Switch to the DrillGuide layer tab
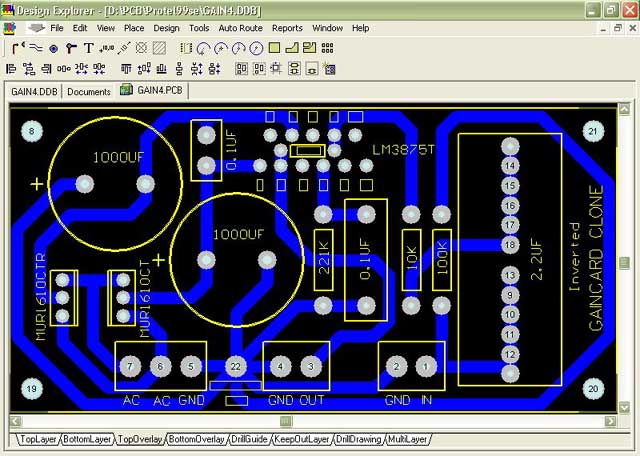This screenshot has height=456, width=640. click(249, 439)
